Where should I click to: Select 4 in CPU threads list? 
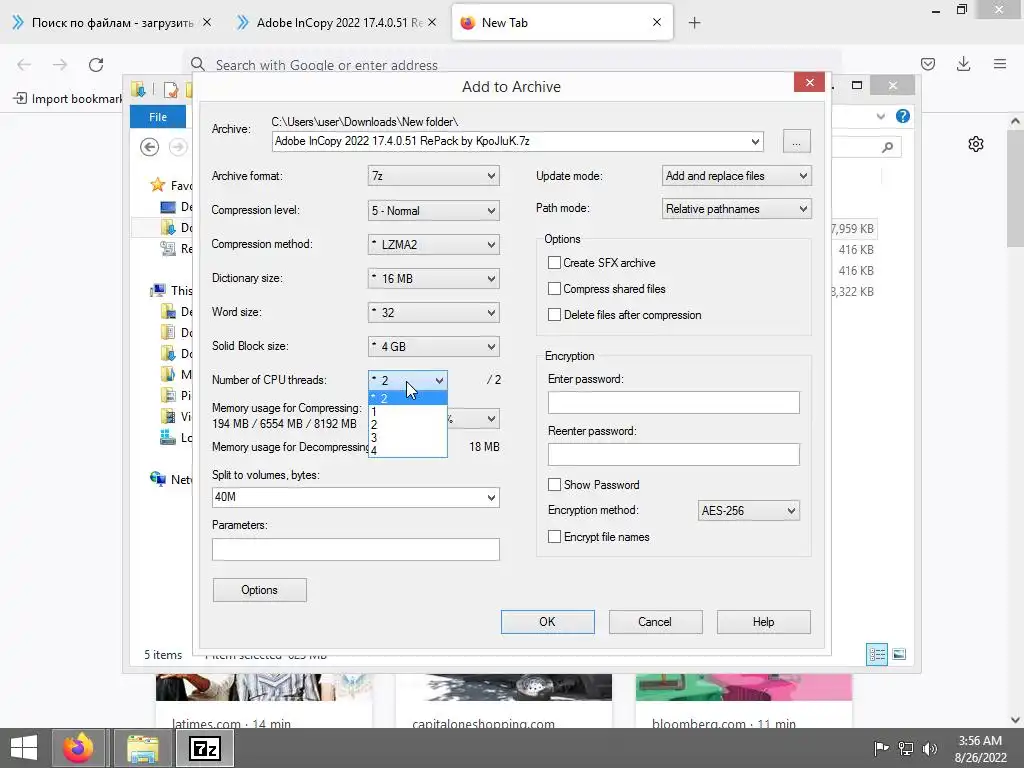coord(408,451)
